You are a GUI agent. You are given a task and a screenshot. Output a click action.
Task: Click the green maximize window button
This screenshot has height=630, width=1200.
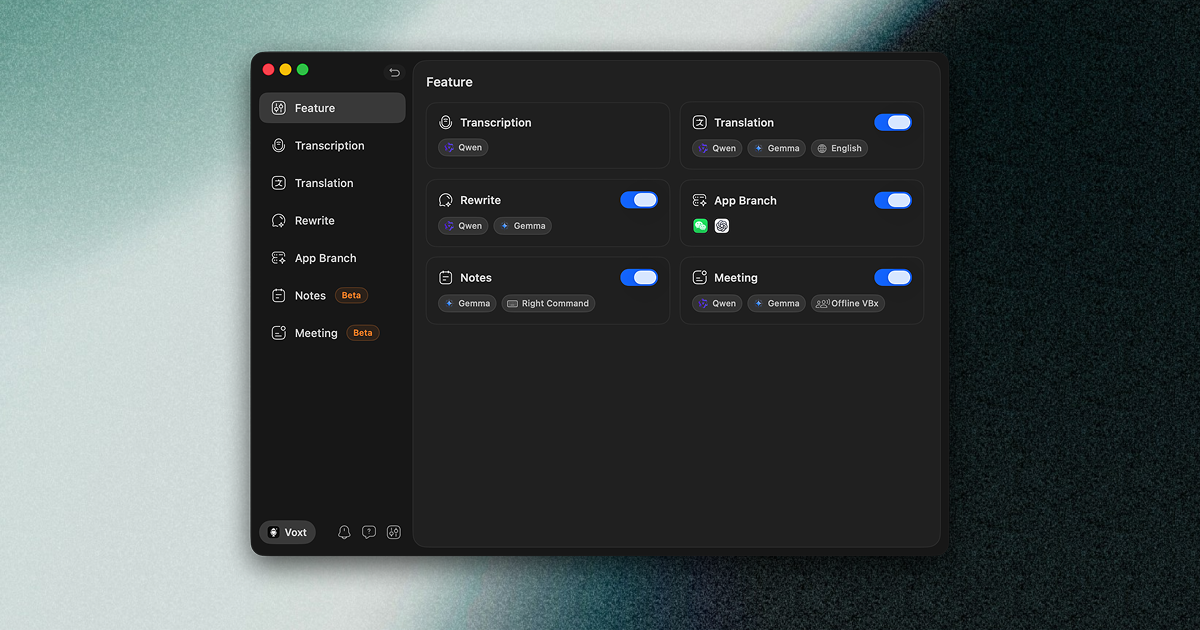[302, 70]
